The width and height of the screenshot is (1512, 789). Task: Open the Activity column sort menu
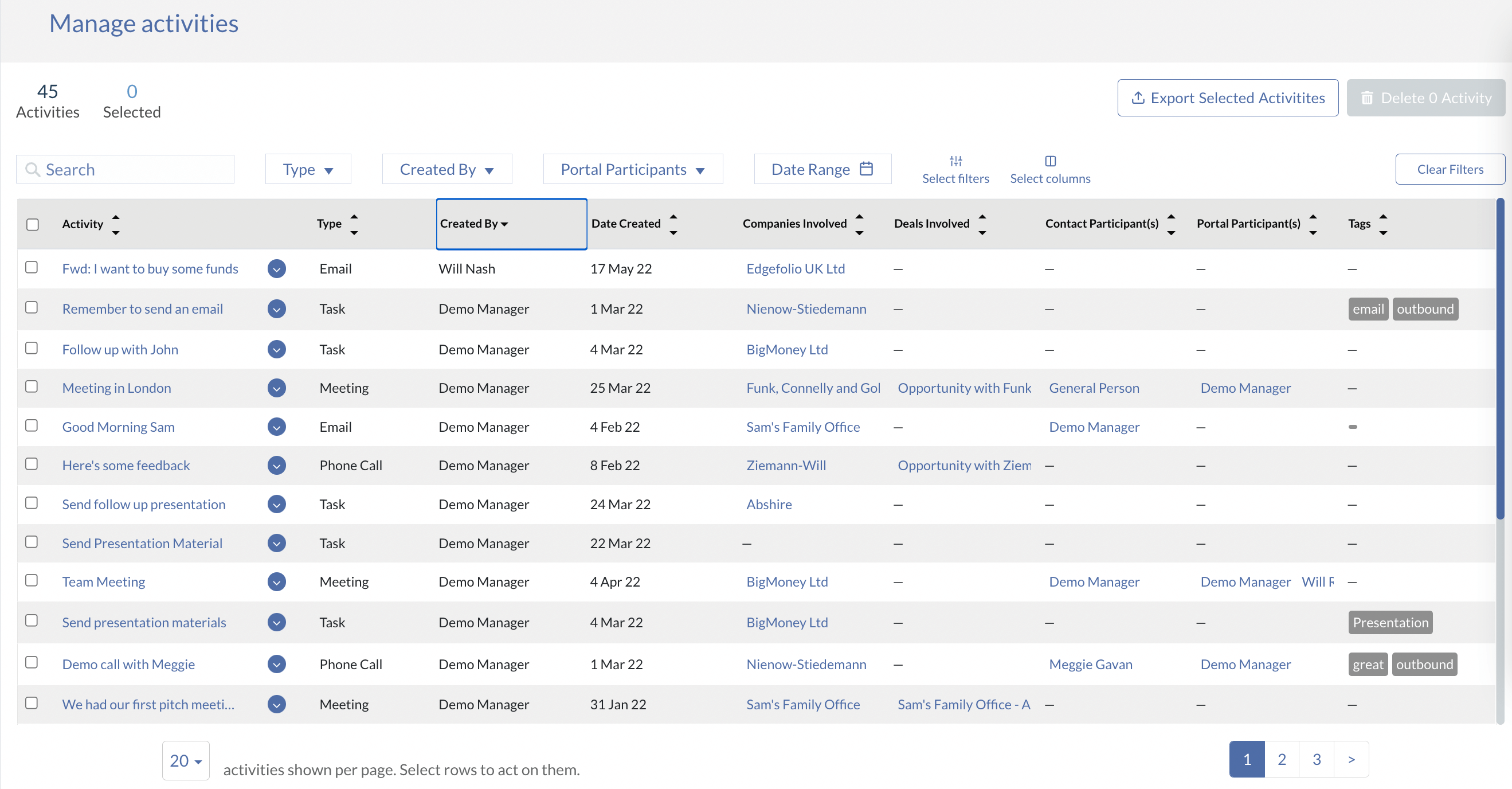pyautogui.click(x=115, y=223)
